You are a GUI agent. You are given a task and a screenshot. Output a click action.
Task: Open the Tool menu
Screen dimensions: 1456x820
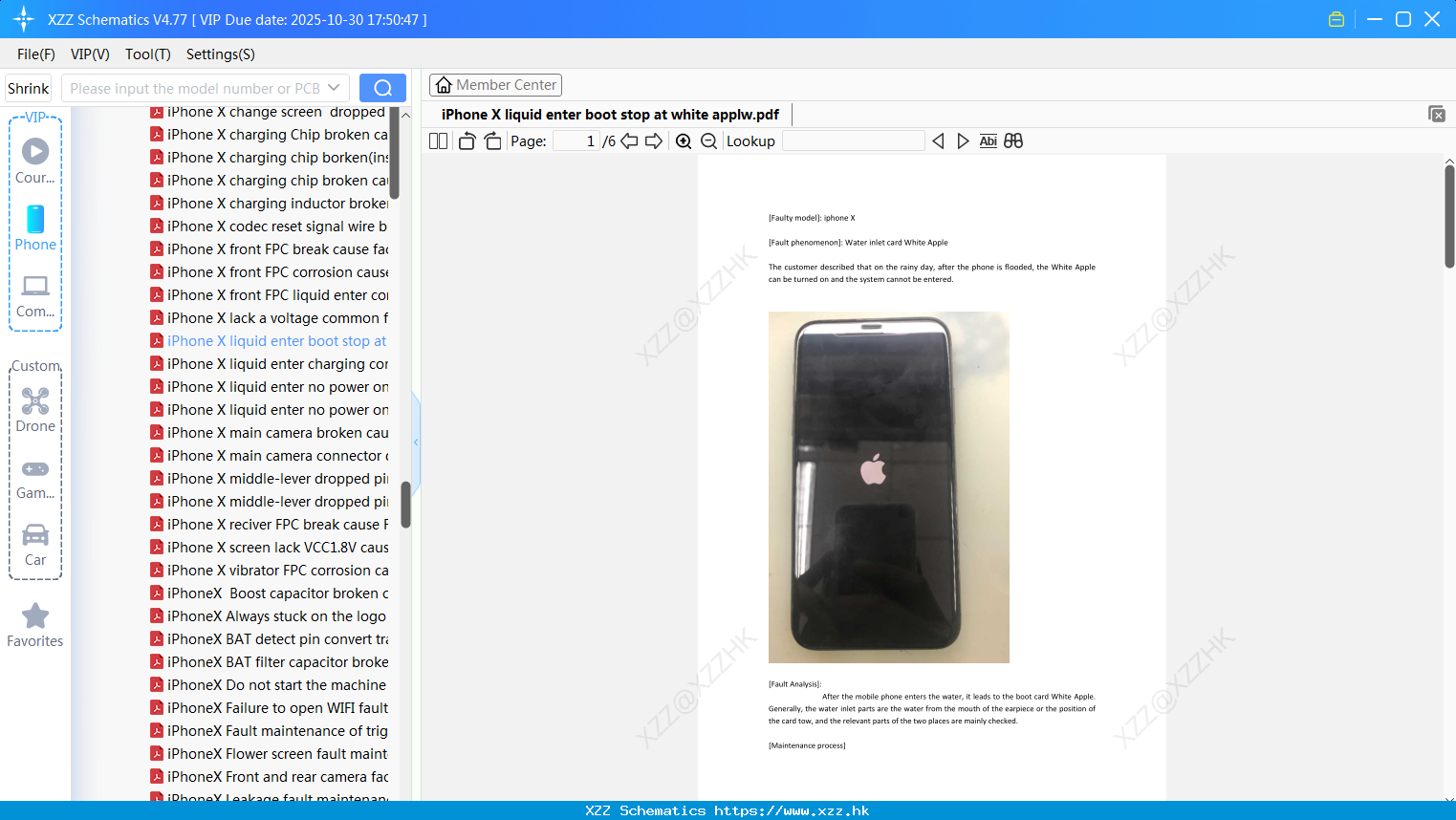(148, 54)
